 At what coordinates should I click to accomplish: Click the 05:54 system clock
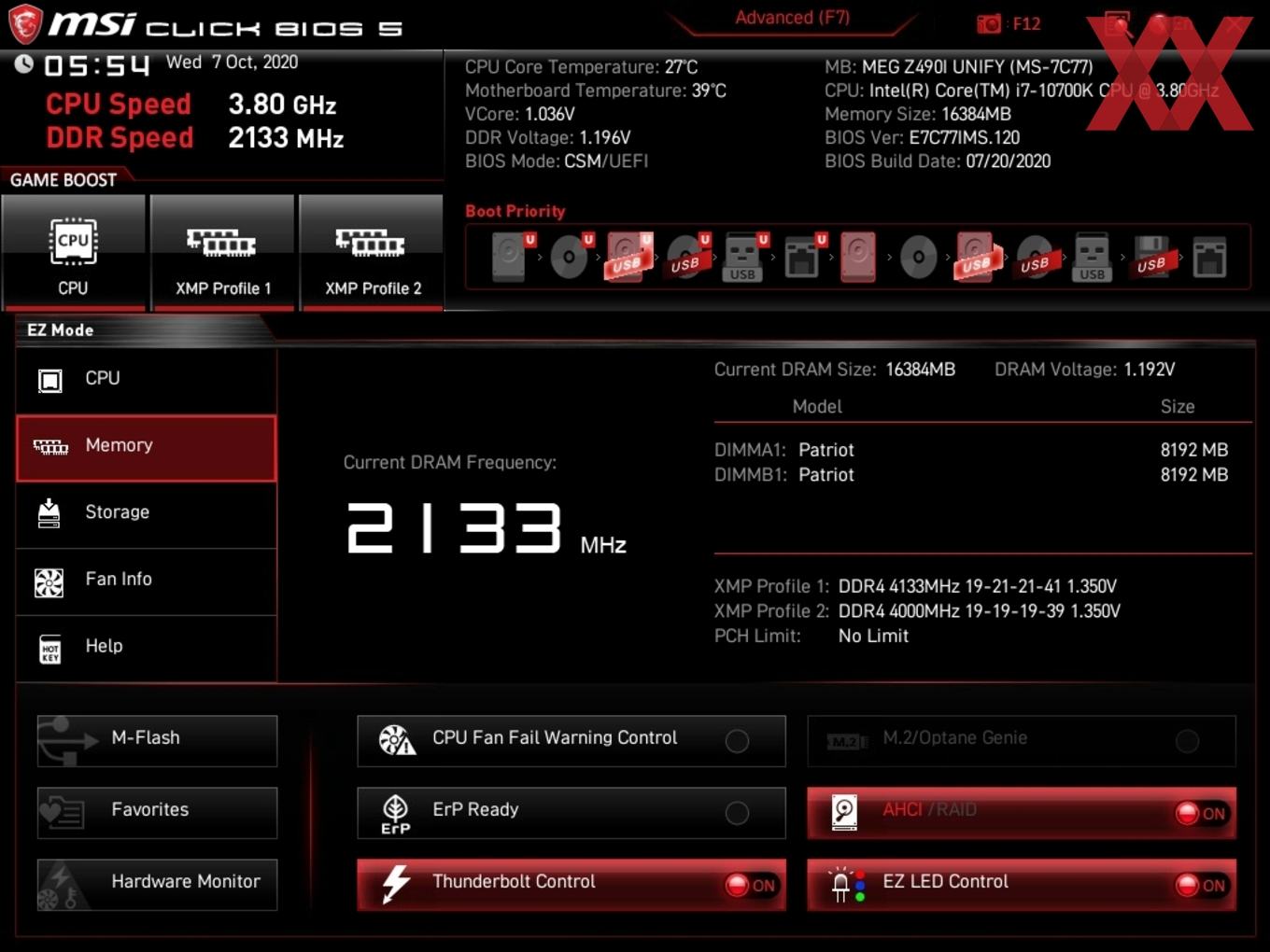coord(96,65)
